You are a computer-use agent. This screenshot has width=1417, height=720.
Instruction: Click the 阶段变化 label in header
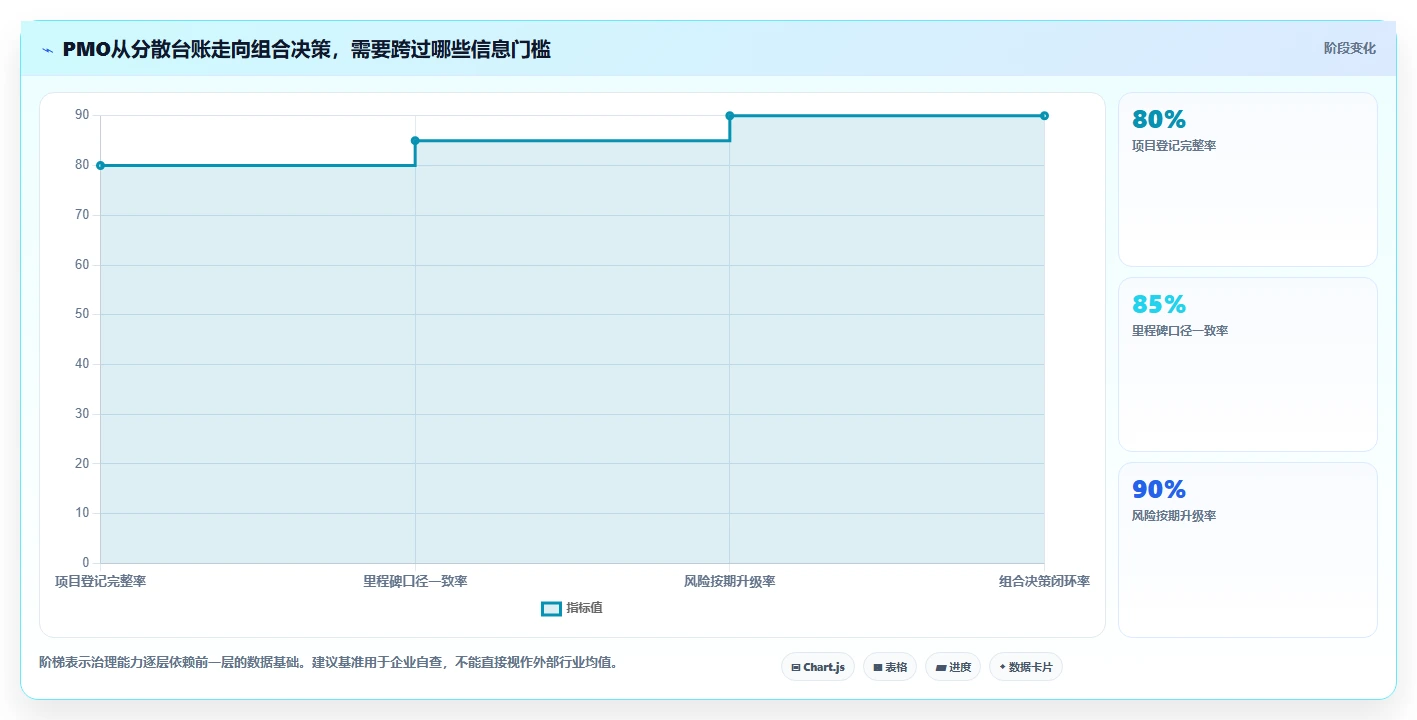(1350, 48)
